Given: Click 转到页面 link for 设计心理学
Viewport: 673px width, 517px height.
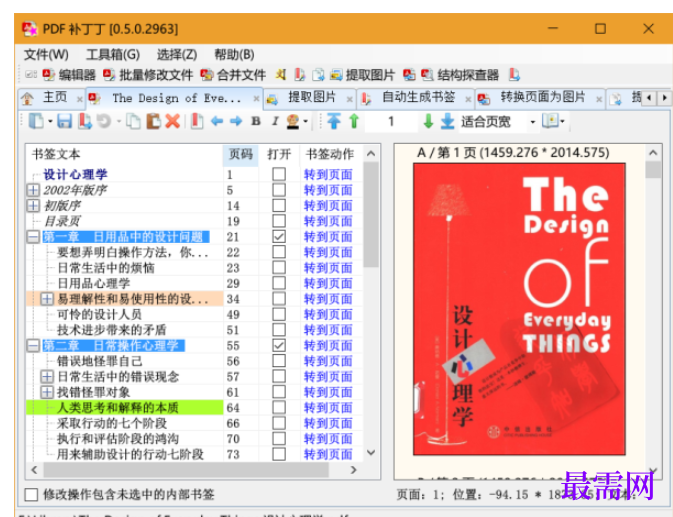Looking at the screenshot, I should (328, 174).
